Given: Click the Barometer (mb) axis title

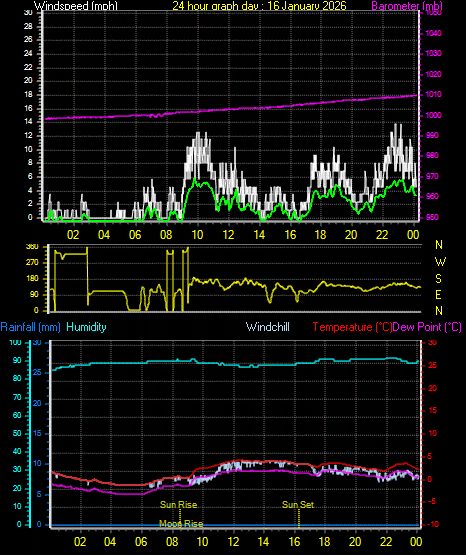Looking at the screenshot, I should tap(407, 6).
